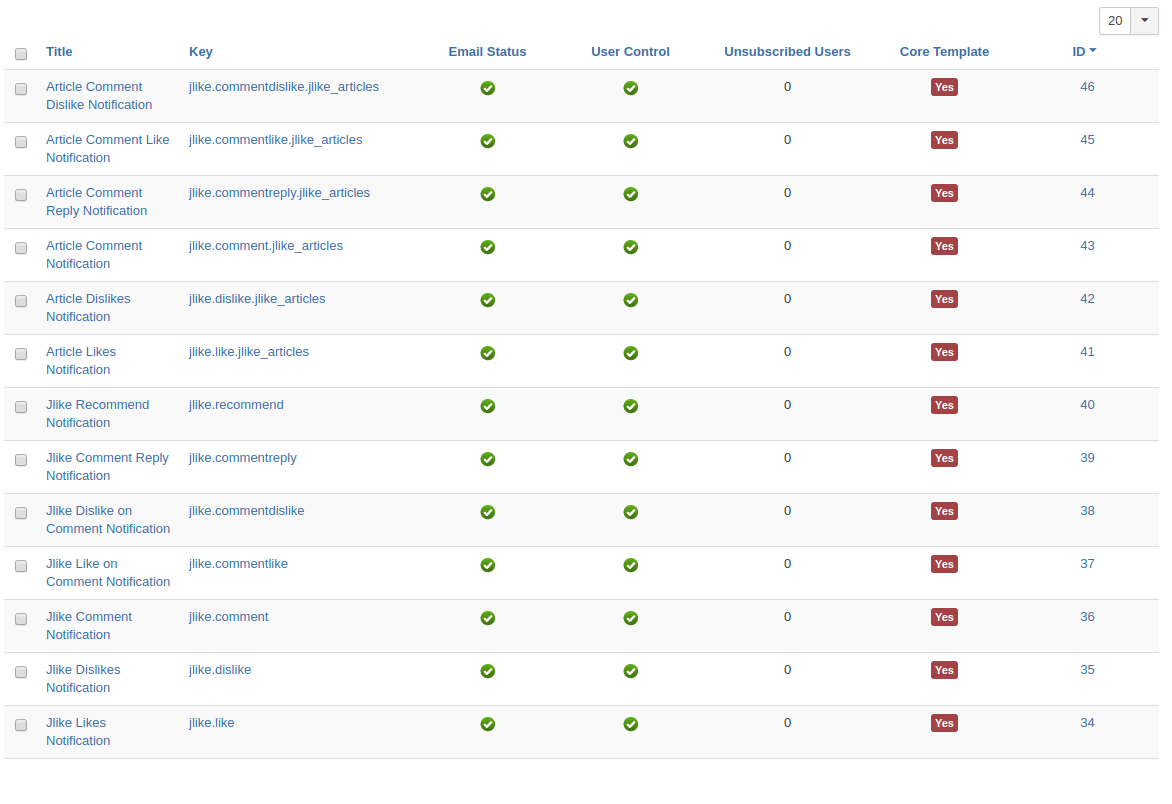Sort list by Title column header
Screen dimensions: 1172x804
click(59, 52)
